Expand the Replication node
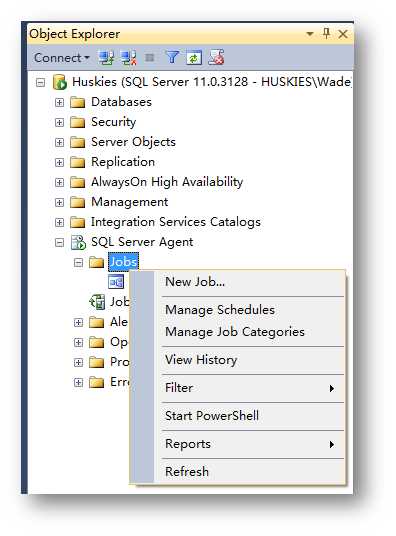 coord(59,162)
